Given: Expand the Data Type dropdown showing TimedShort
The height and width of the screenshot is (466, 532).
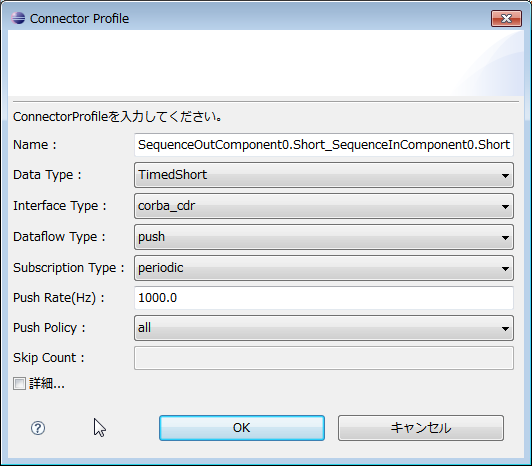Looking at the screenshot, I should (324, 175).
